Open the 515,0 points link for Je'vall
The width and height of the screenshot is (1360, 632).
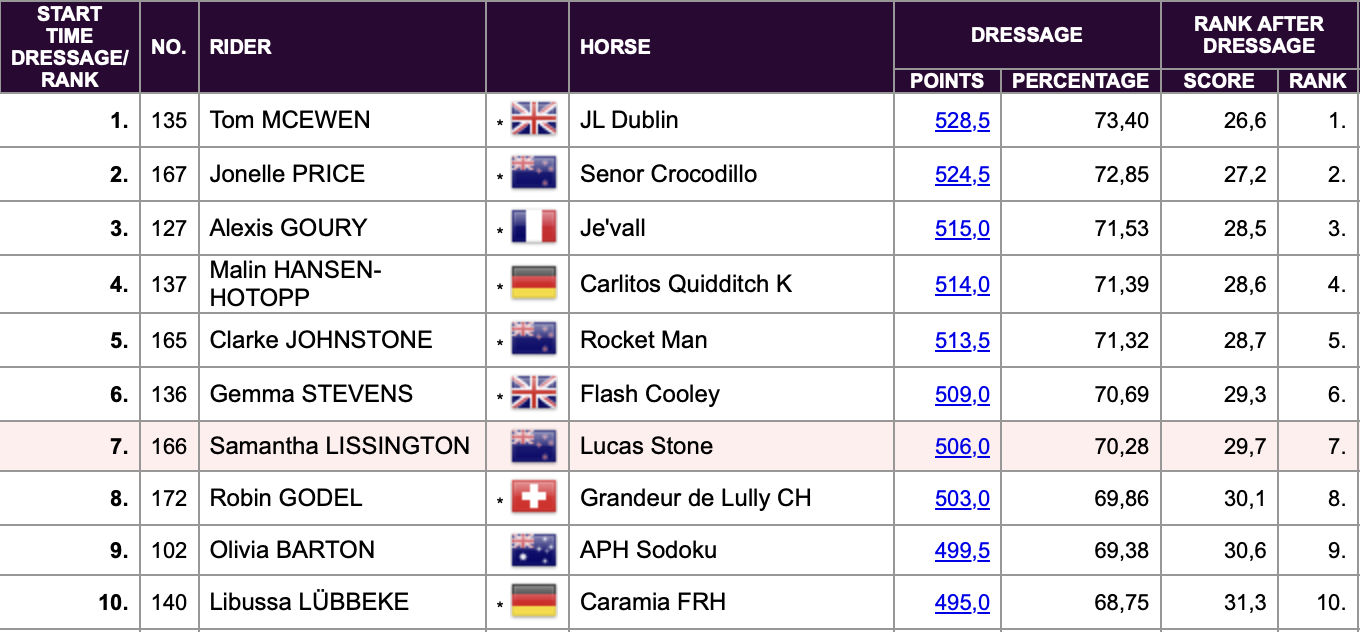[962, 229]
